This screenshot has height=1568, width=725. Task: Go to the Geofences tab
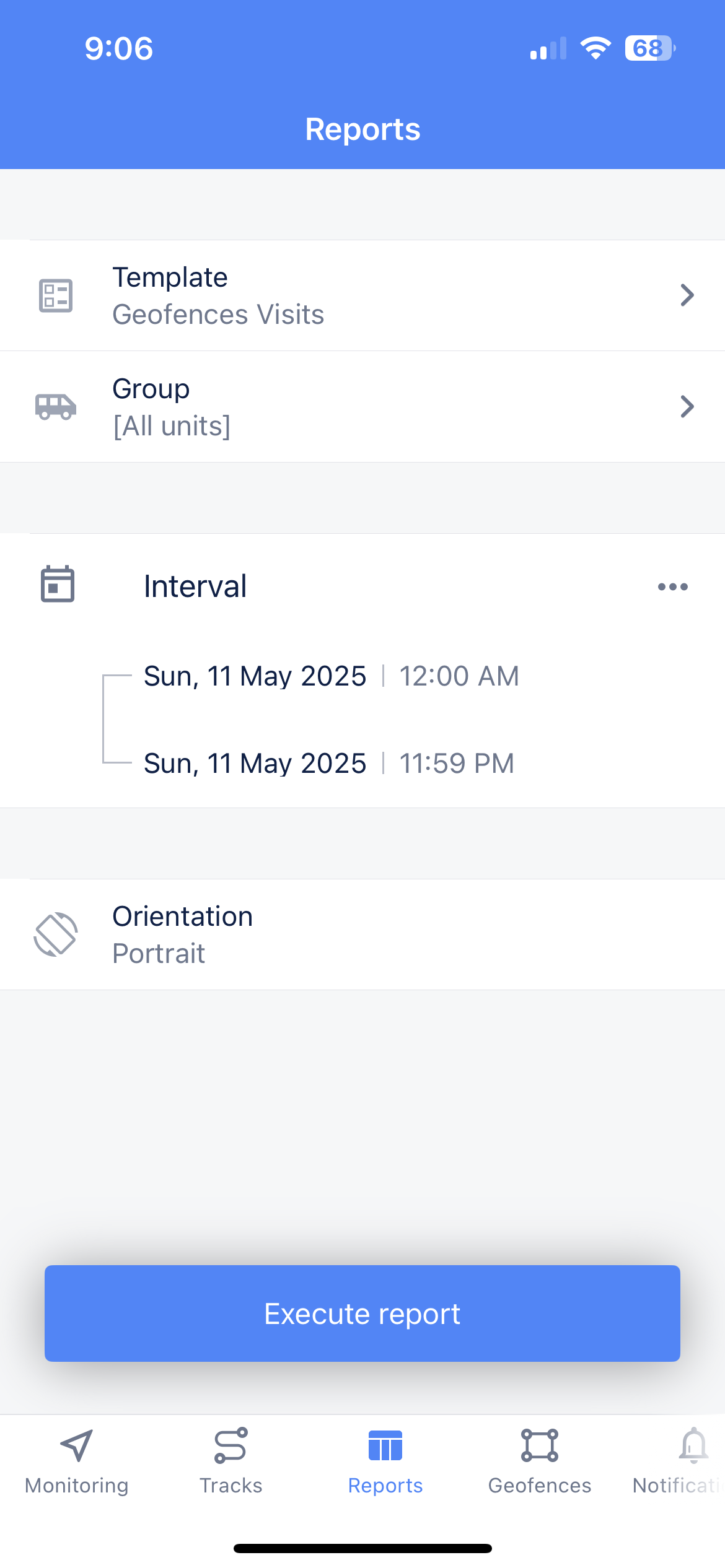click(540, 1461)
